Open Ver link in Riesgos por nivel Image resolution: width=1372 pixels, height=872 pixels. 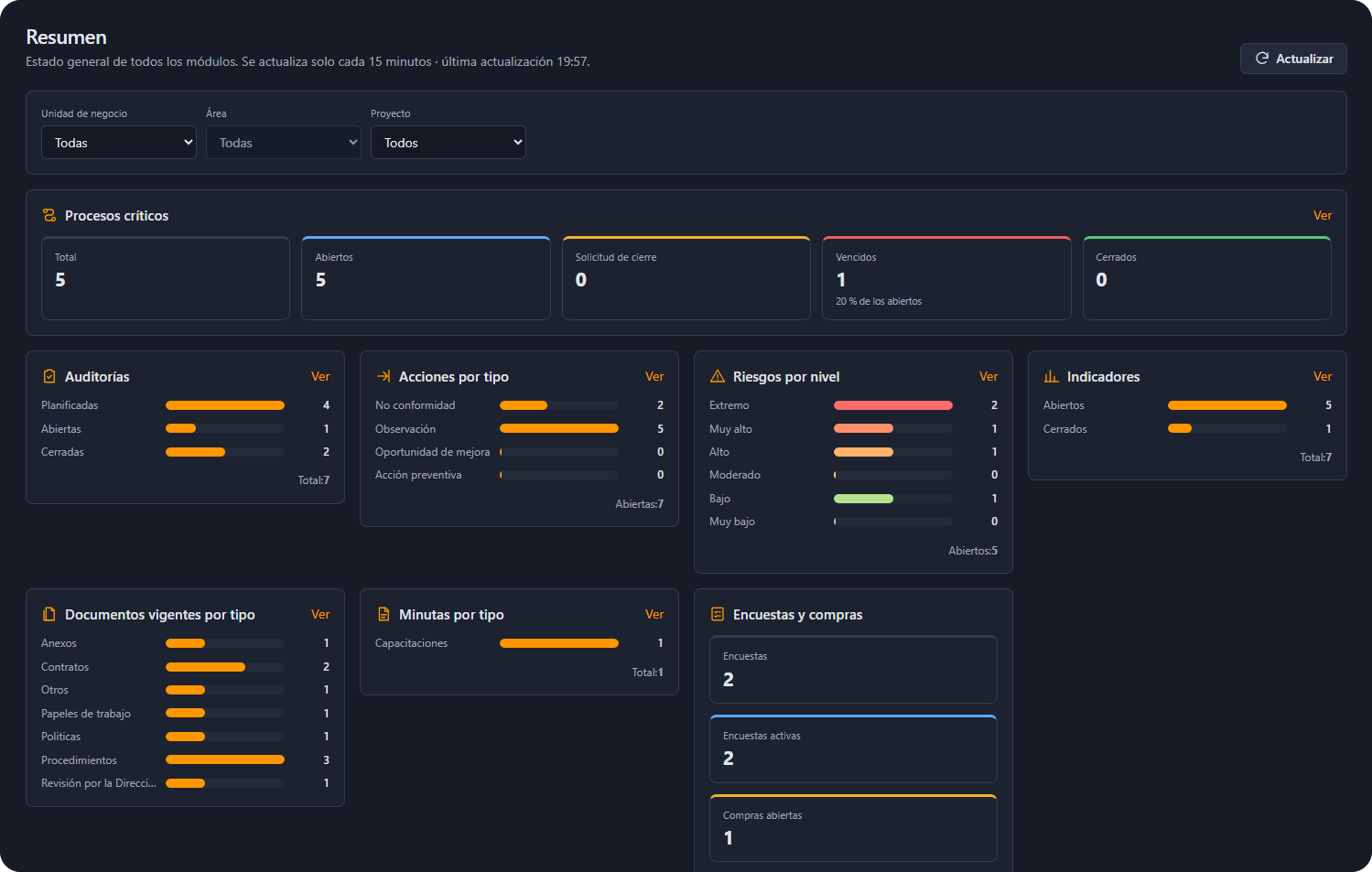tap(988, 376)
